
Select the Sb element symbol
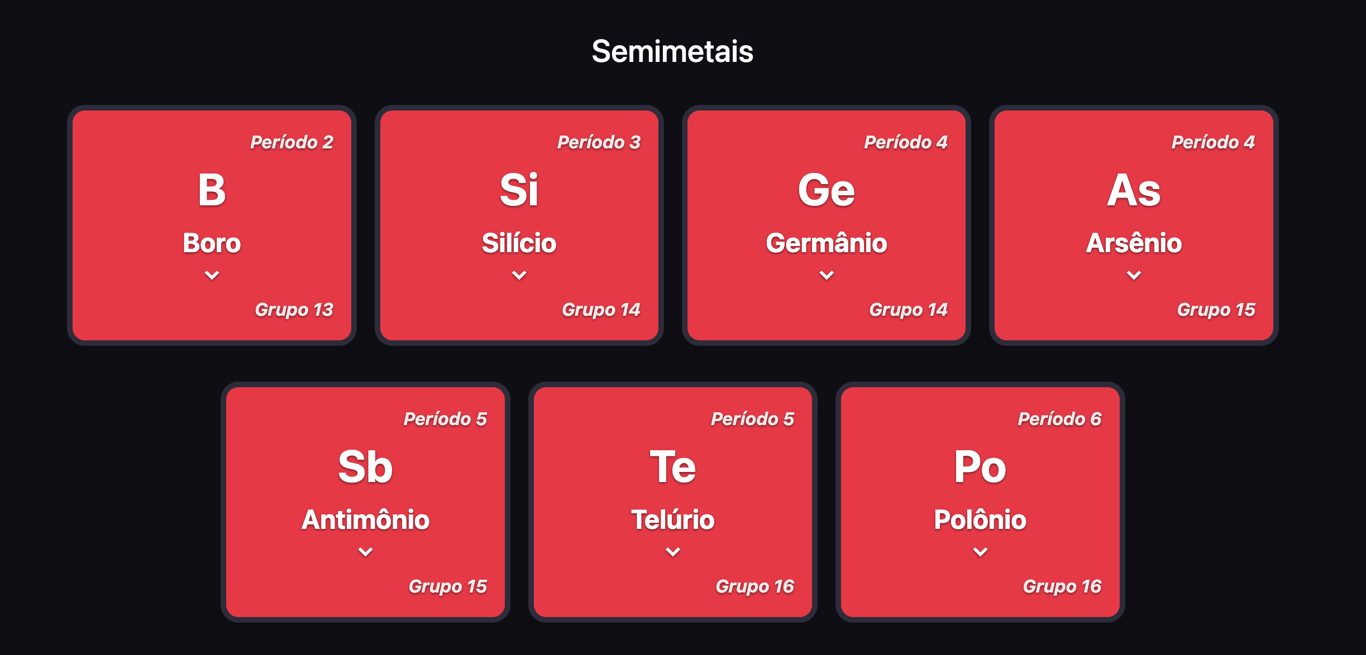[x=365, y=465]
